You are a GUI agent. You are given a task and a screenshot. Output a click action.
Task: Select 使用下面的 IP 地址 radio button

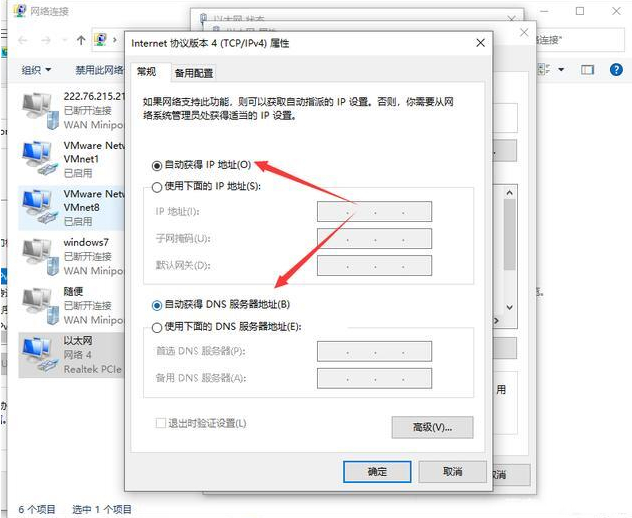[x=157, y=187]
